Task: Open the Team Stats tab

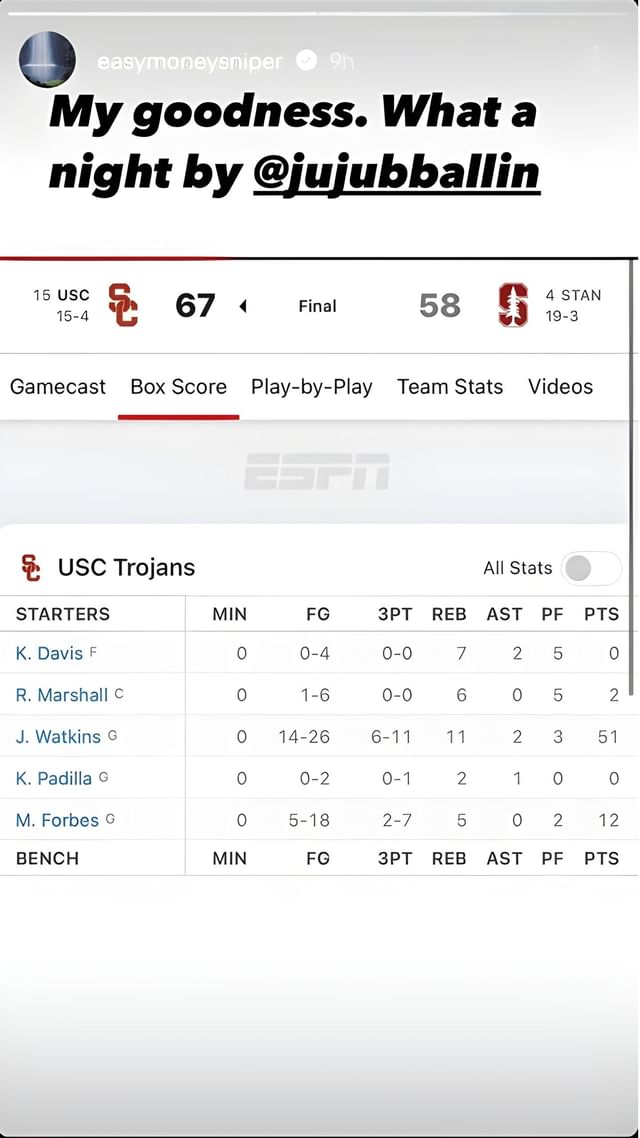Action: pos(450,387)
